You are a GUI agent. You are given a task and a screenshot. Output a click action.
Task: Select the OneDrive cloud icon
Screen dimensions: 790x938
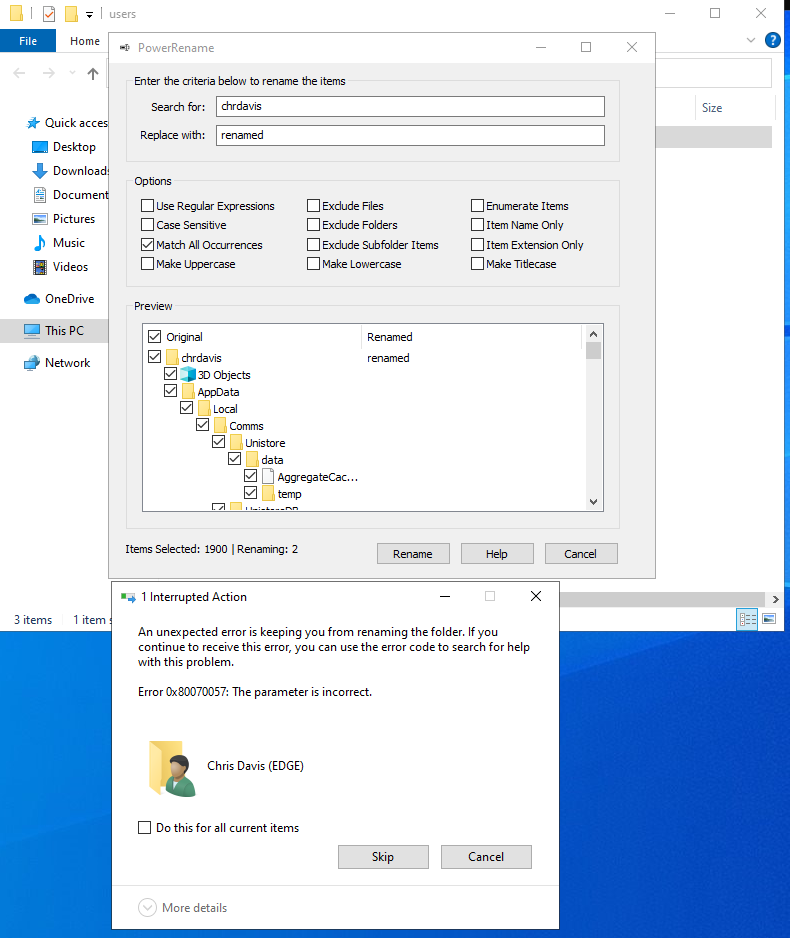[x=32, y=299]
